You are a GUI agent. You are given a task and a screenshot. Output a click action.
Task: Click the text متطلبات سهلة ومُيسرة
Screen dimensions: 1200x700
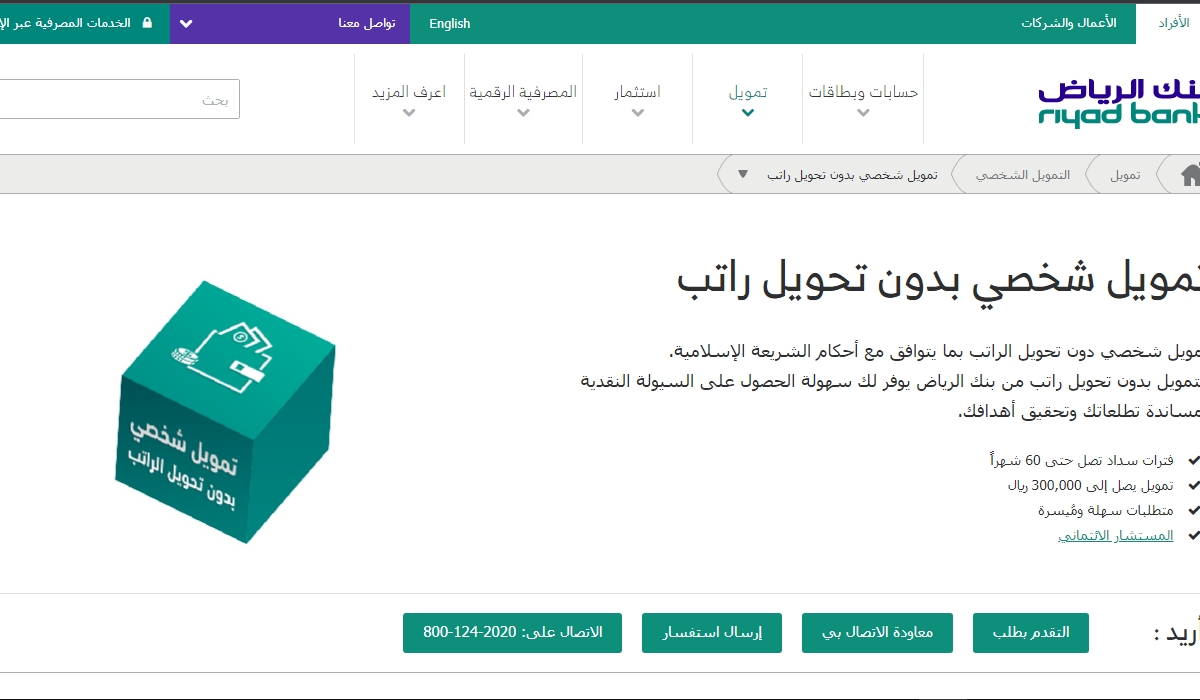[1106, 511]
